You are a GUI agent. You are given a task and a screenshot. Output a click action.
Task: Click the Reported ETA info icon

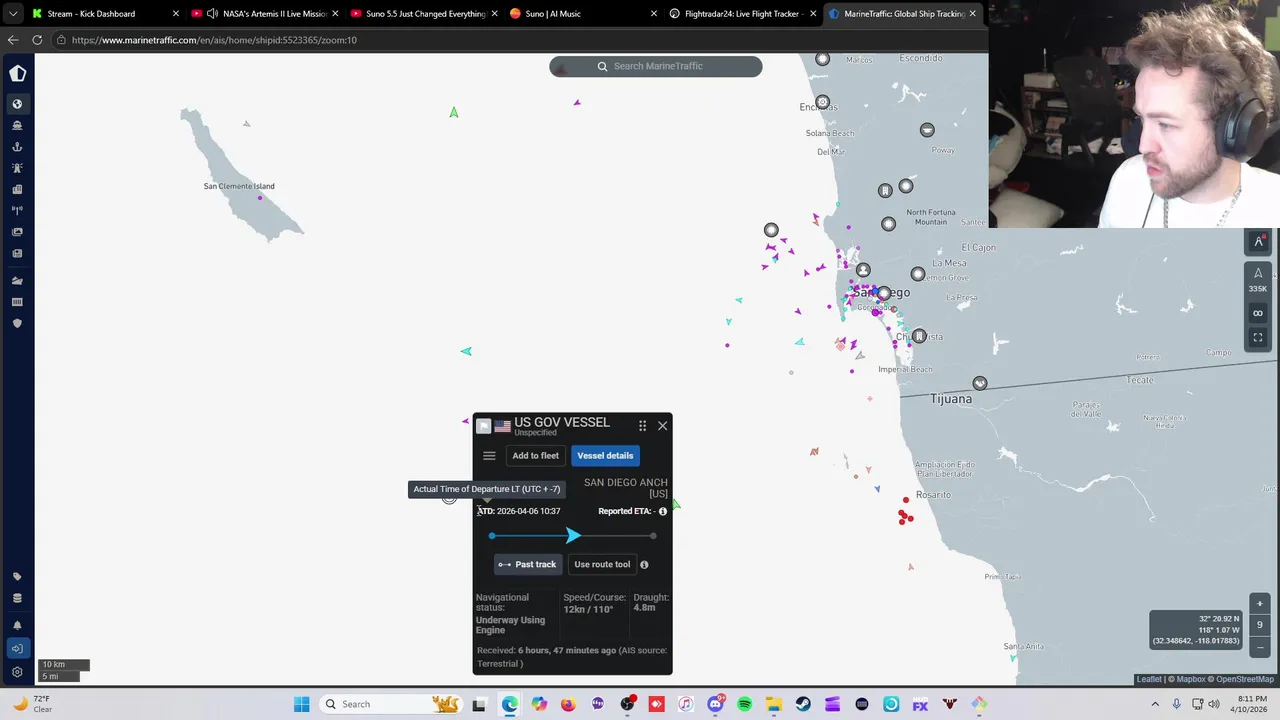point(662,511)
